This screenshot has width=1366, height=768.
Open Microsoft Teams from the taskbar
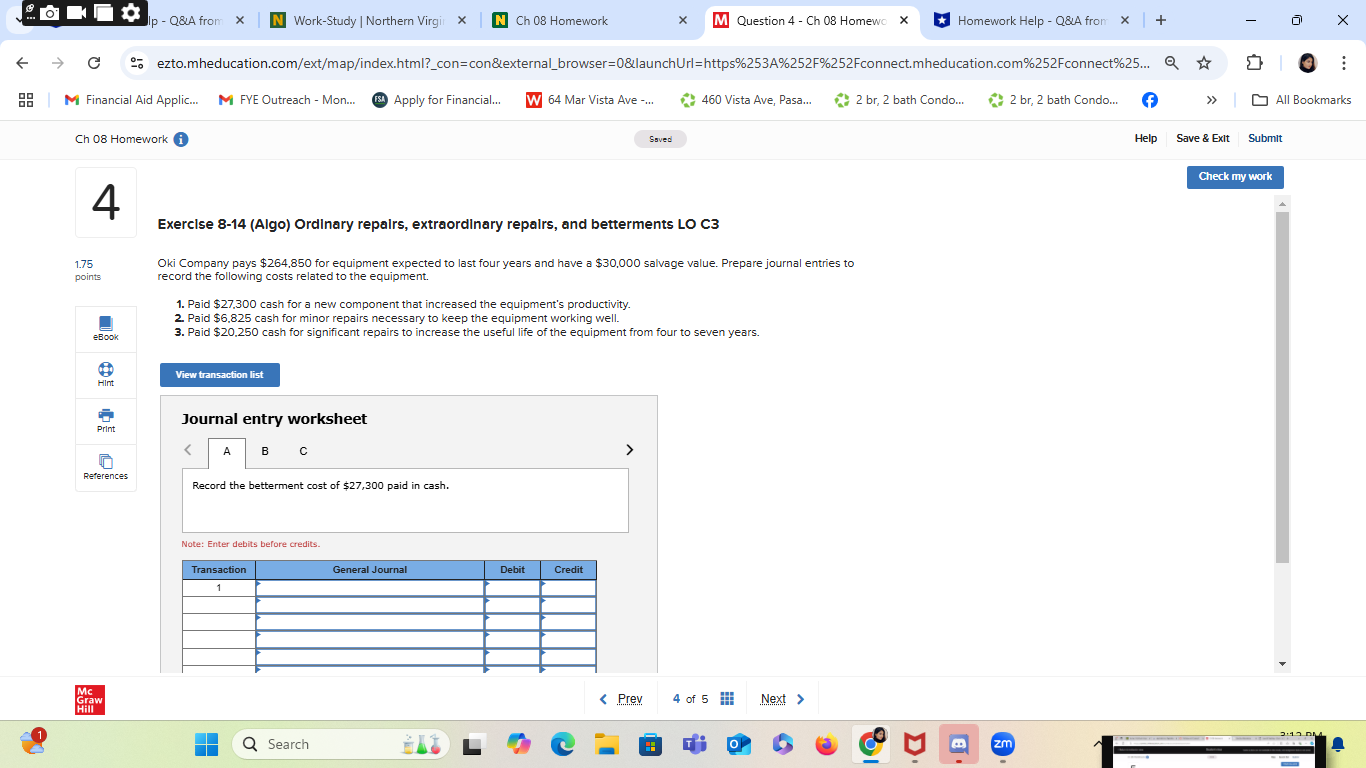(x=693, y=744)
